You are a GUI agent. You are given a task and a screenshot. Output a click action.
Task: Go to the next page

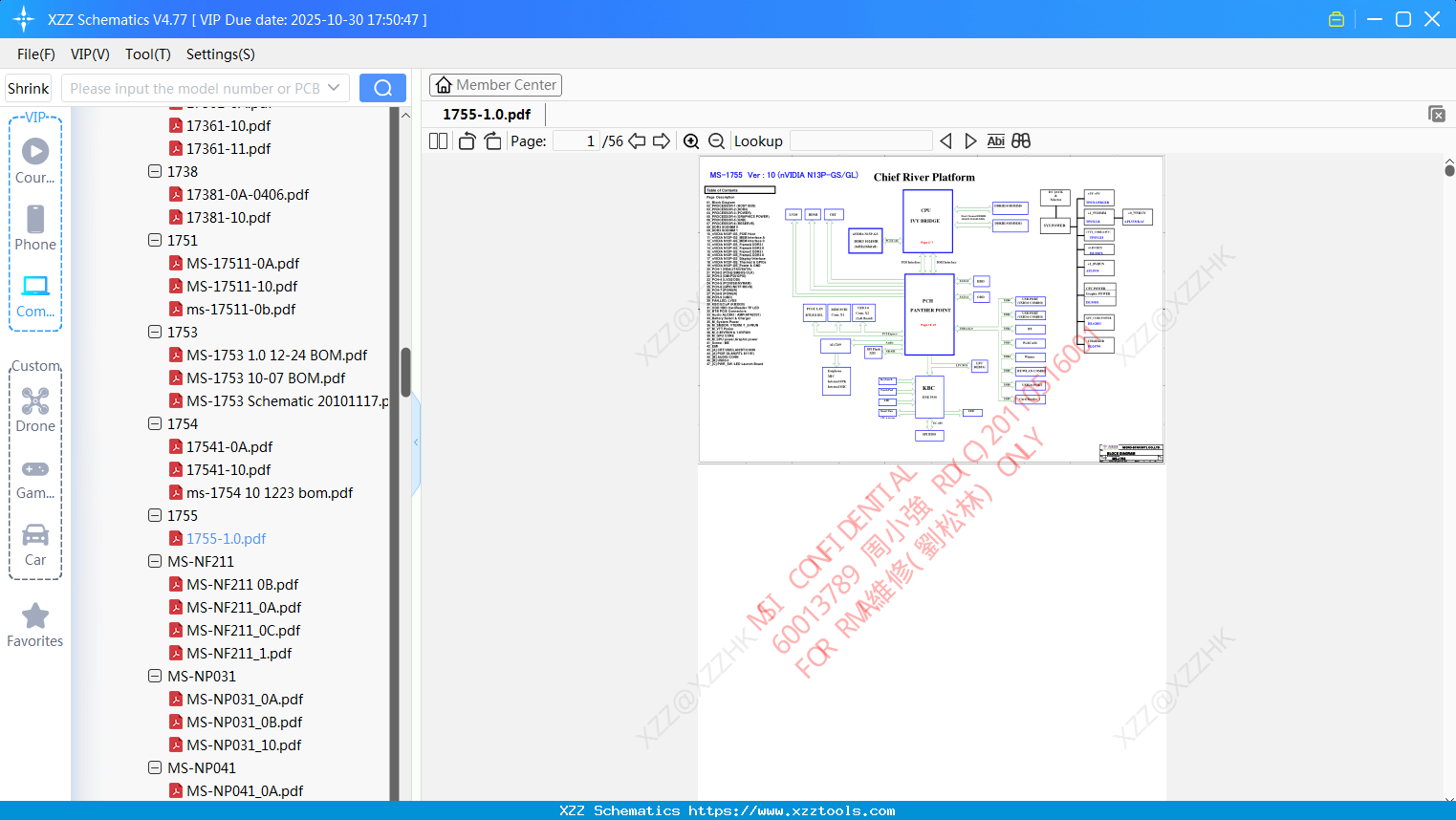tap(662, 140)
